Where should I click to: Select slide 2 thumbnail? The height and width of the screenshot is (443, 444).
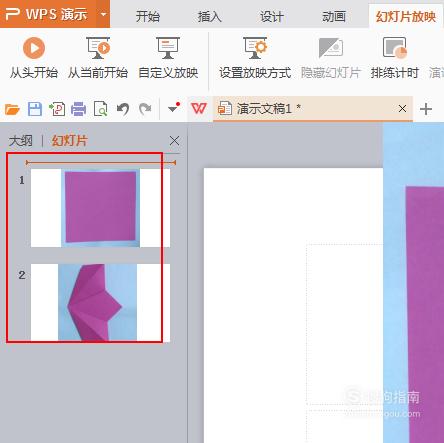click(100, 302)
